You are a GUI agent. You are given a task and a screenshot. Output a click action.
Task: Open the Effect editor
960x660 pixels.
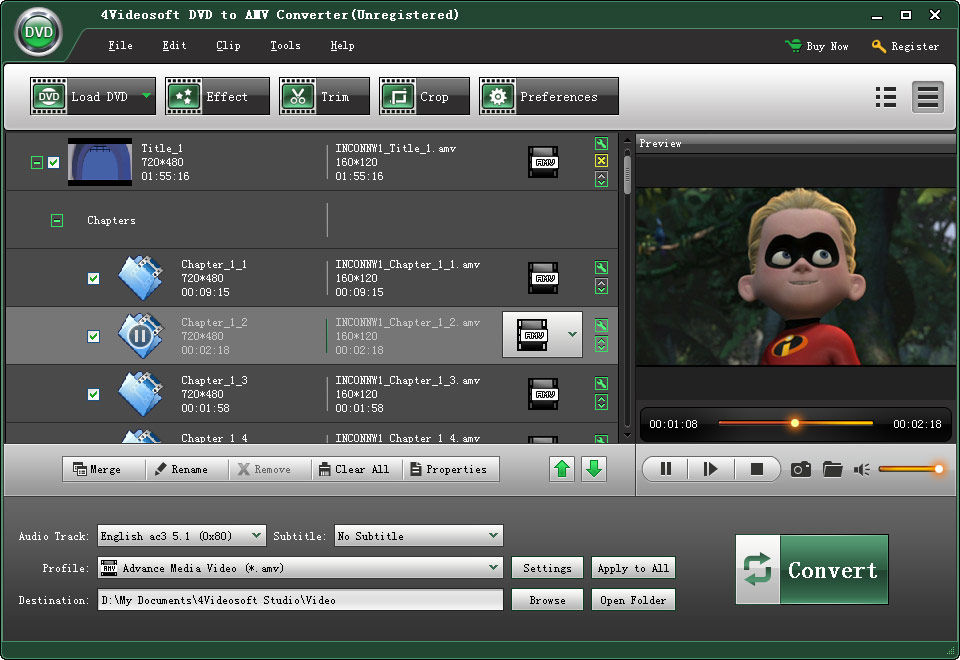(x=217, y=96)
